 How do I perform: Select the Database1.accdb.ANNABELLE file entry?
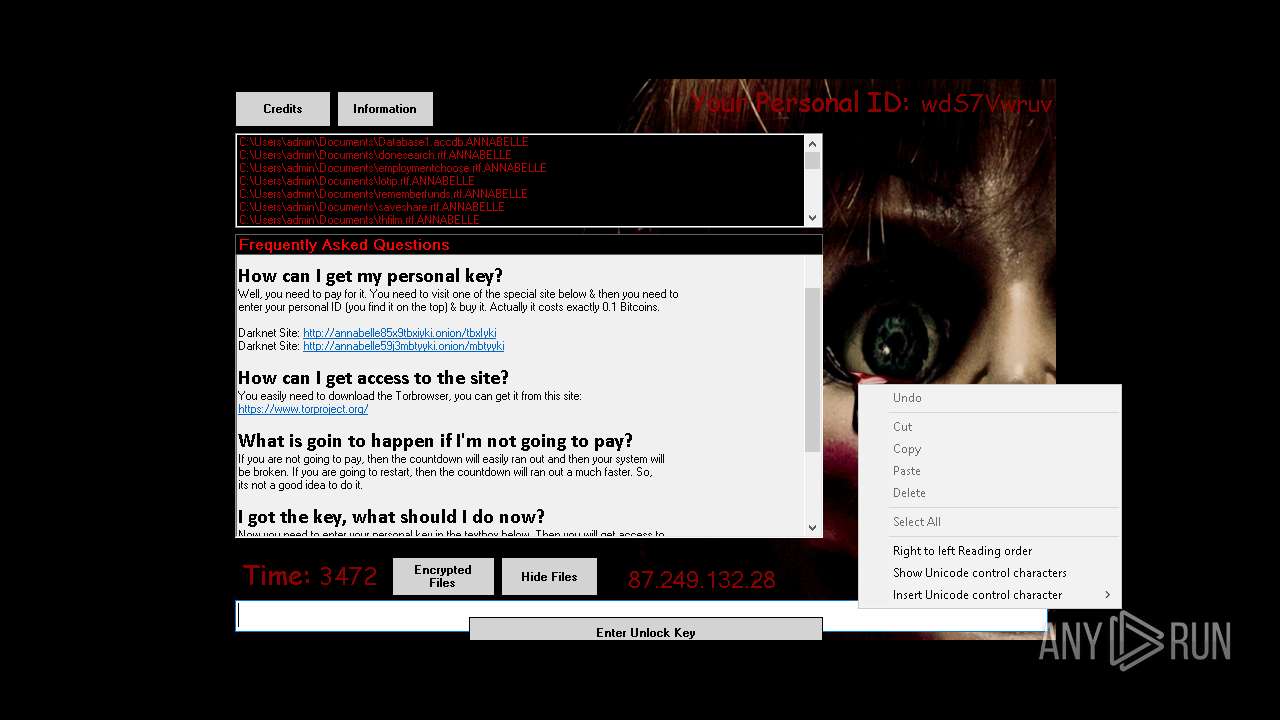[384, 142]
